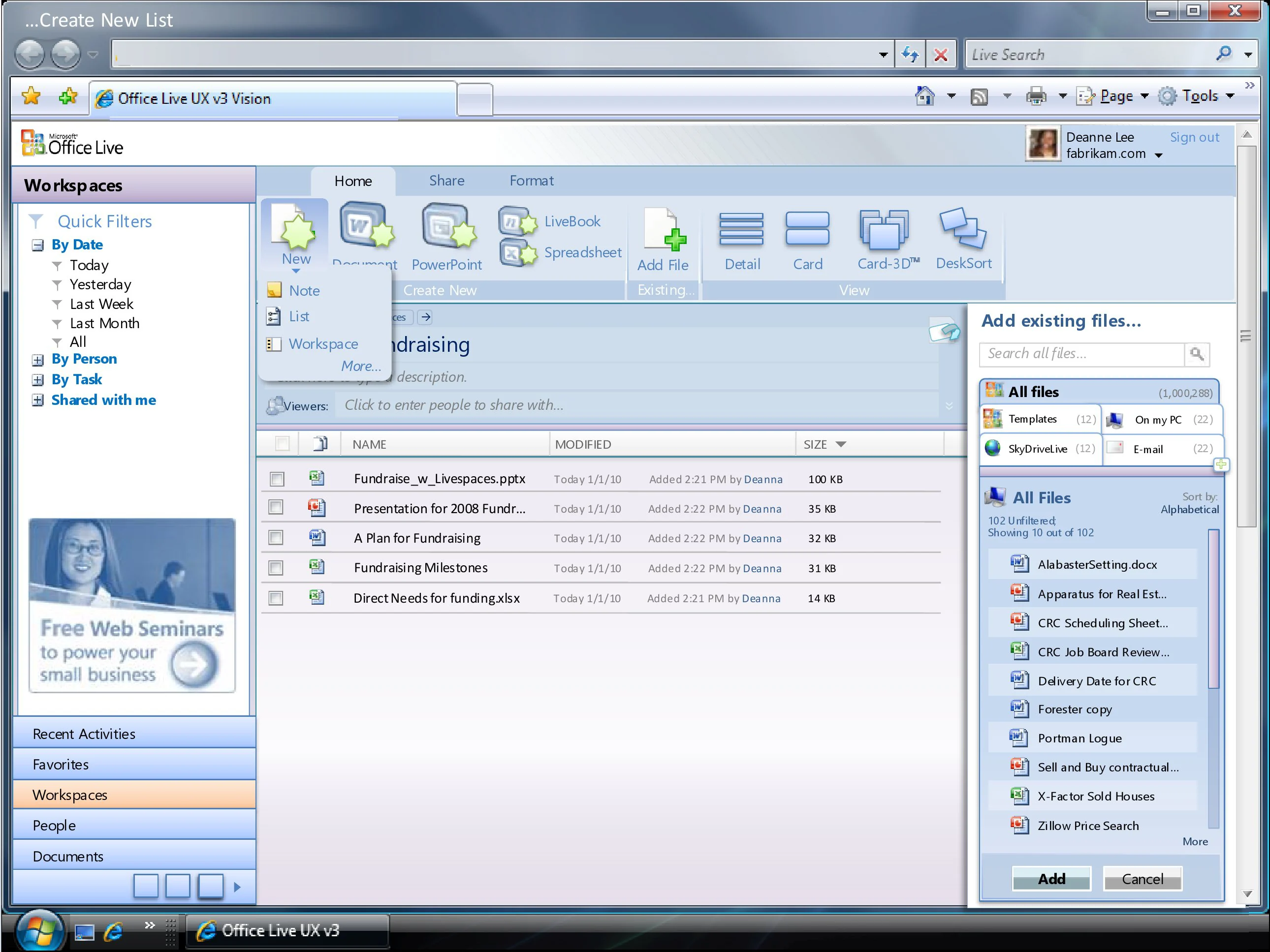Select the Today date filter
The width and height of the screenshot is (1270, 952).
tap(89, 265)
